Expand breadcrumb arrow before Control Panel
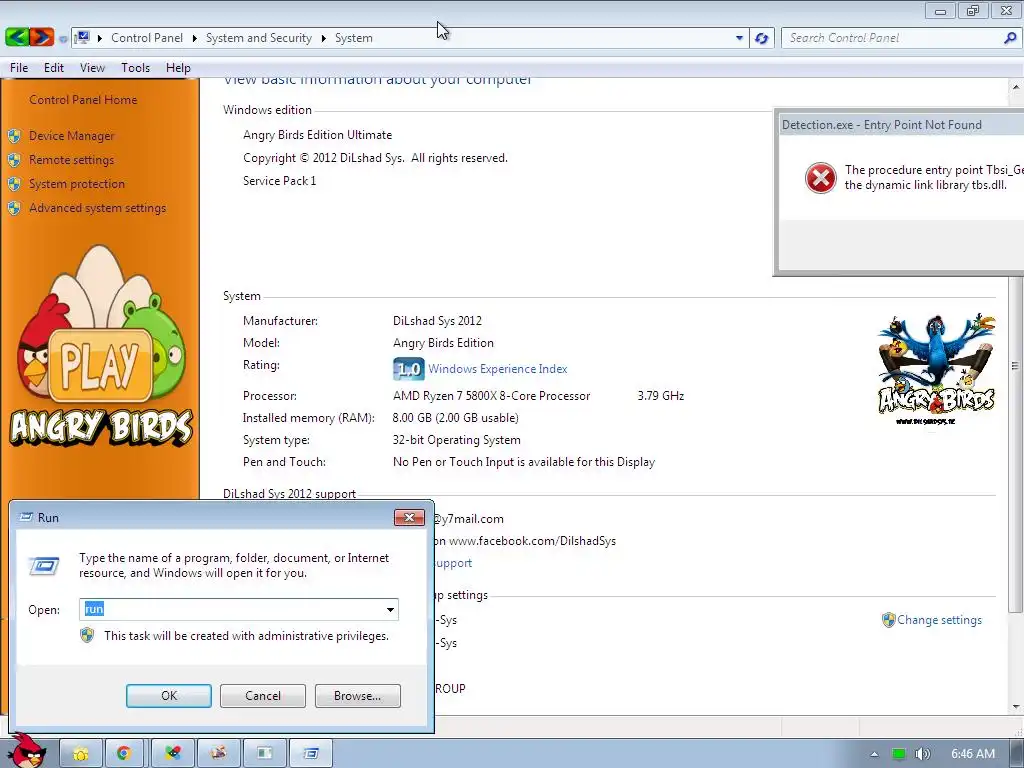This screenshot has width=1024, height=768. [x=100, y=38]
